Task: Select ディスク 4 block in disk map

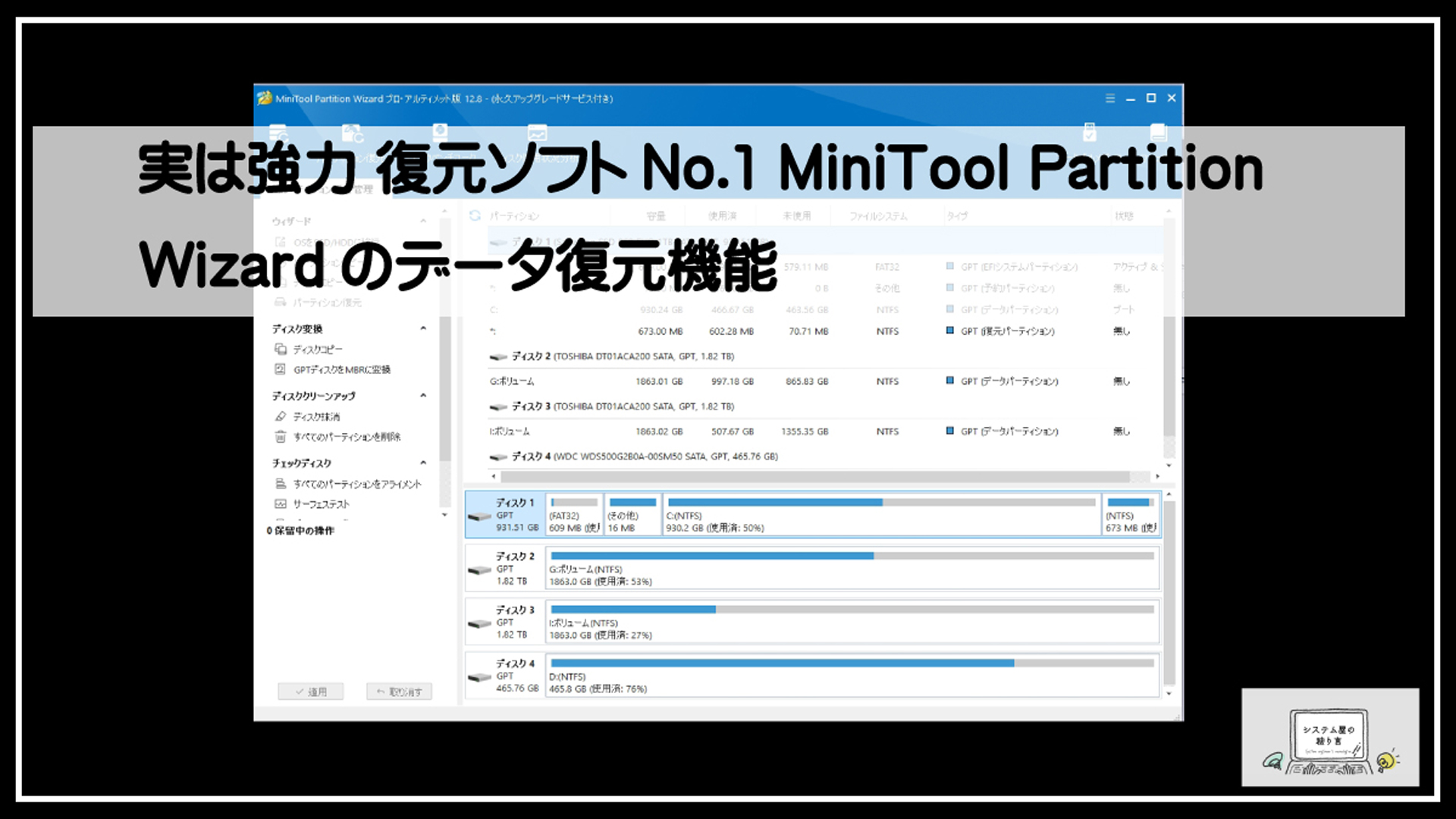Action: point(504,676)
